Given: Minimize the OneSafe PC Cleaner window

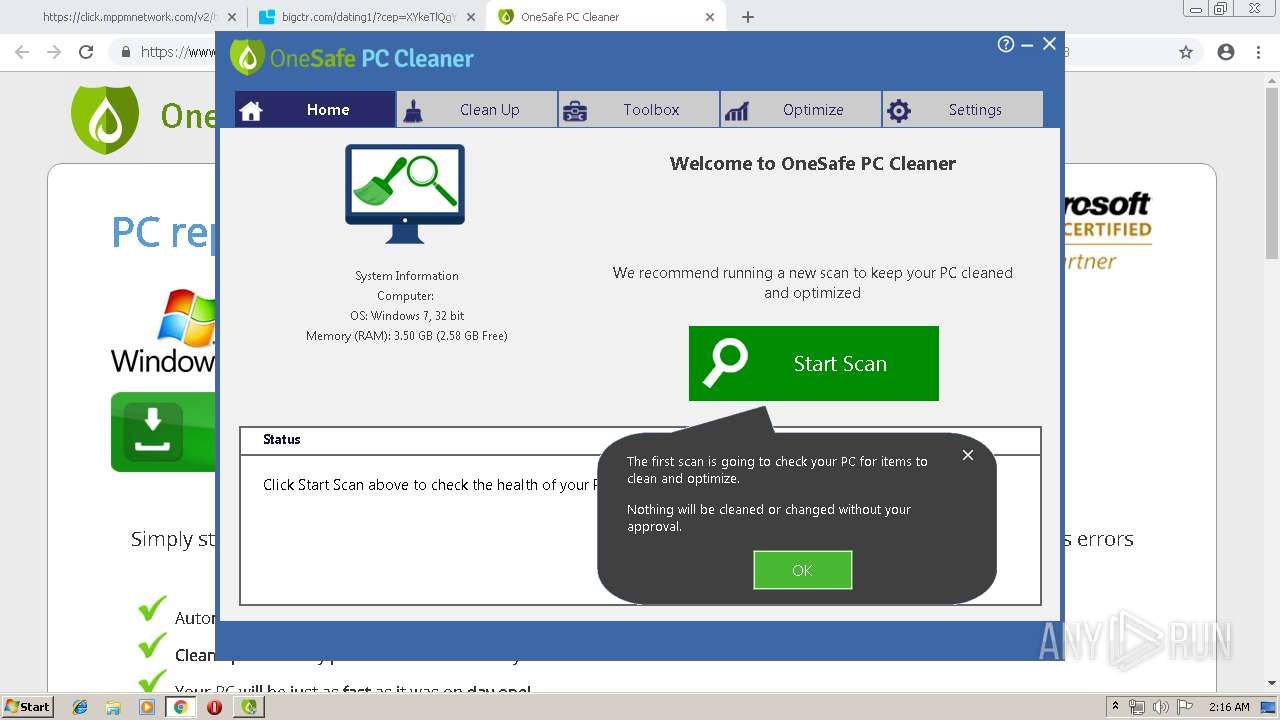Looking at the screenshot, I should coord(1027,44).
